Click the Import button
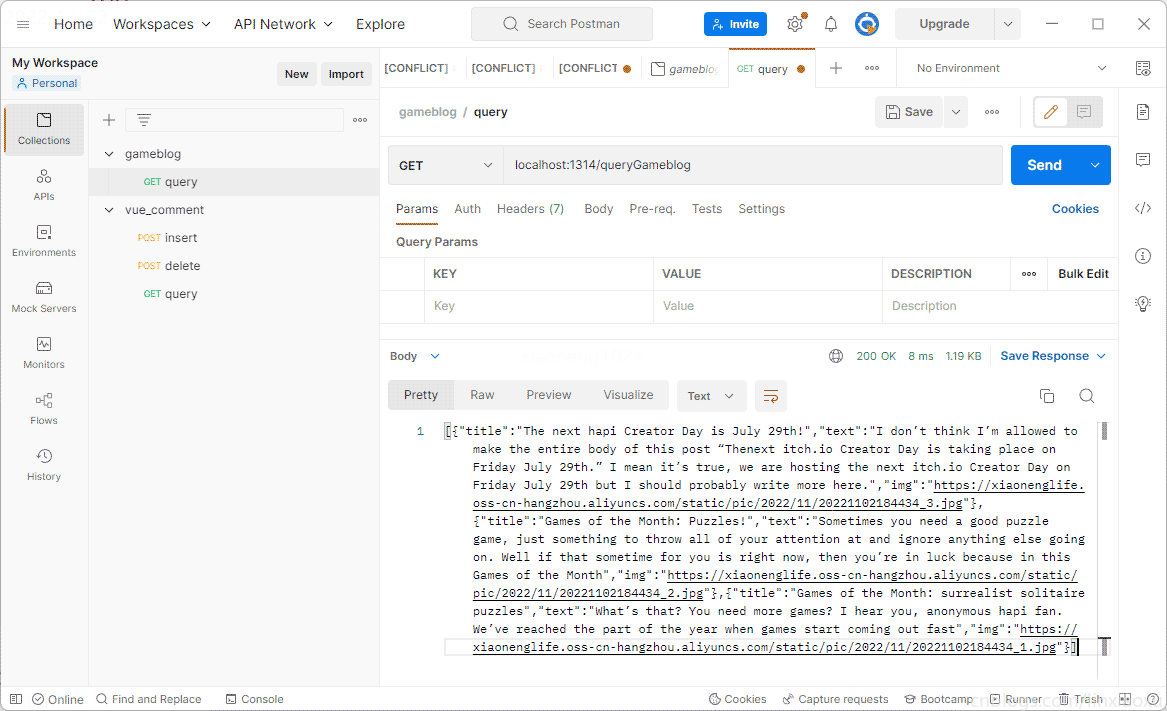Screen dimensions: 1167x711 tap(346, 74)
